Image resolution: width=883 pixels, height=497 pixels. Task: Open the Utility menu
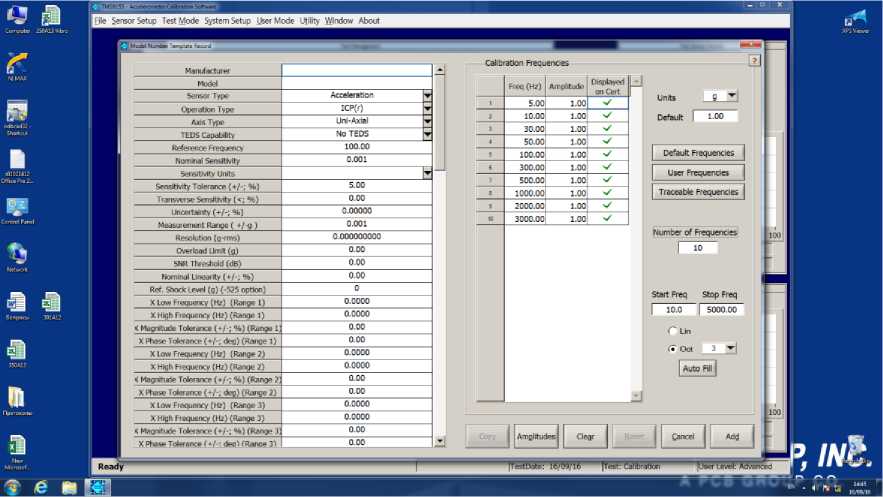pos(309,20)
